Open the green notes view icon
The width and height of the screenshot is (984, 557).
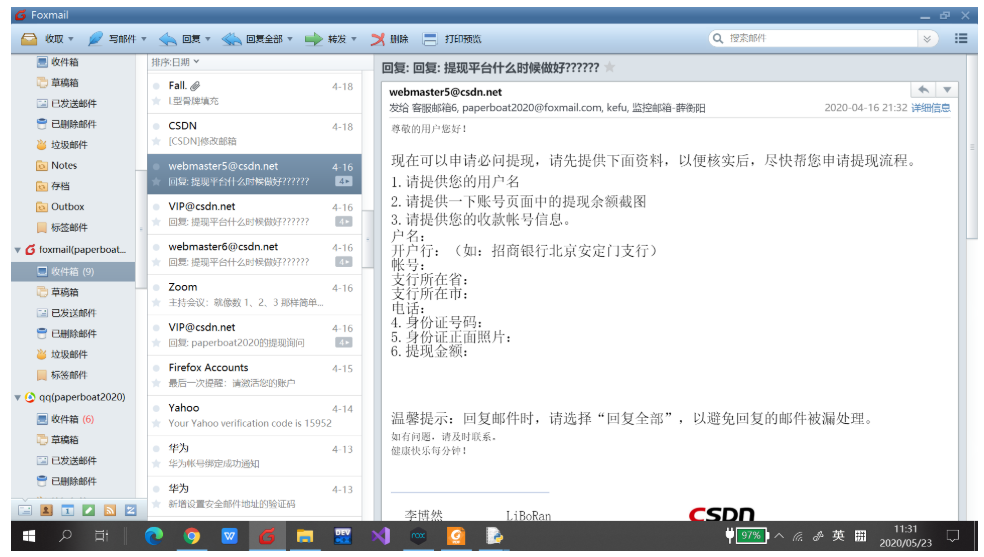coord(88,511)
